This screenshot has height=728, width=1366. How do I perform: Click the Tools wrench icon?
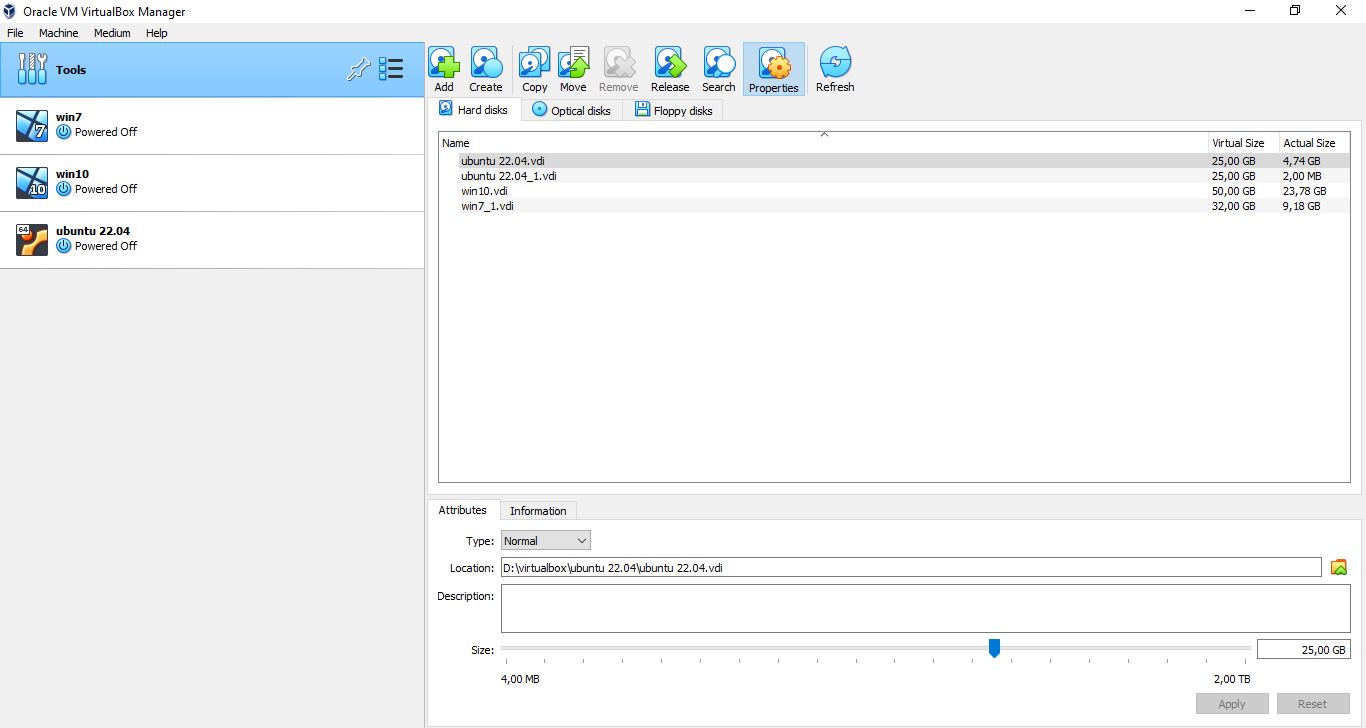[32, 69]
